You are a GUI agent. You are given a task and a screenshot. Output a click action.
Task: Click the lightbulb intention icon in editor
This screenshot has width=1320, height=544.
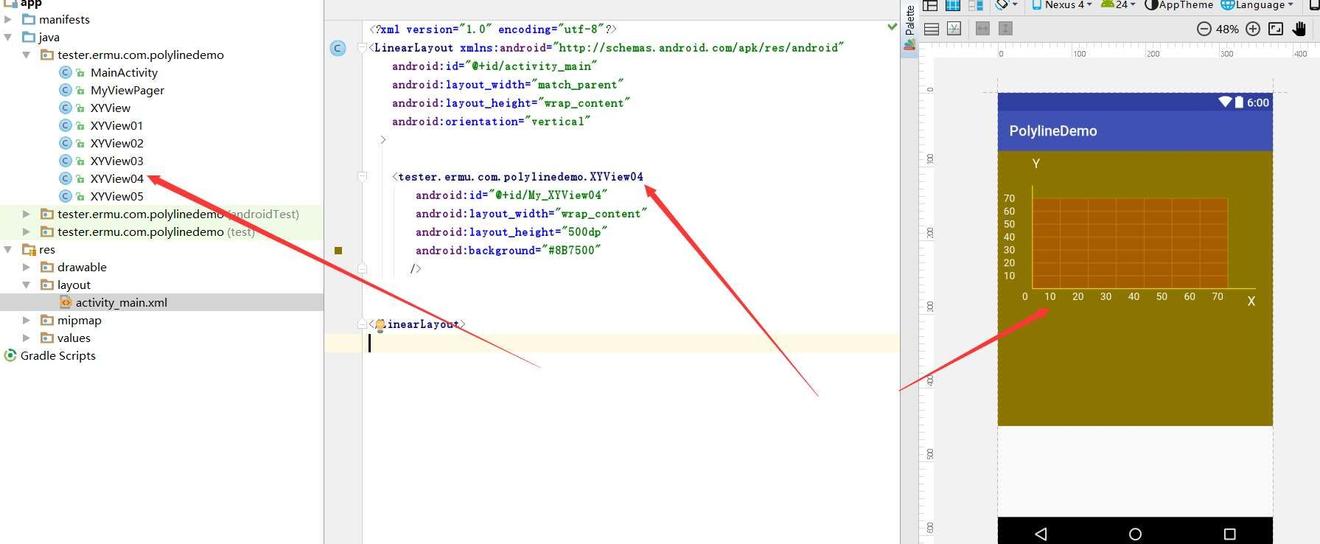380,325
